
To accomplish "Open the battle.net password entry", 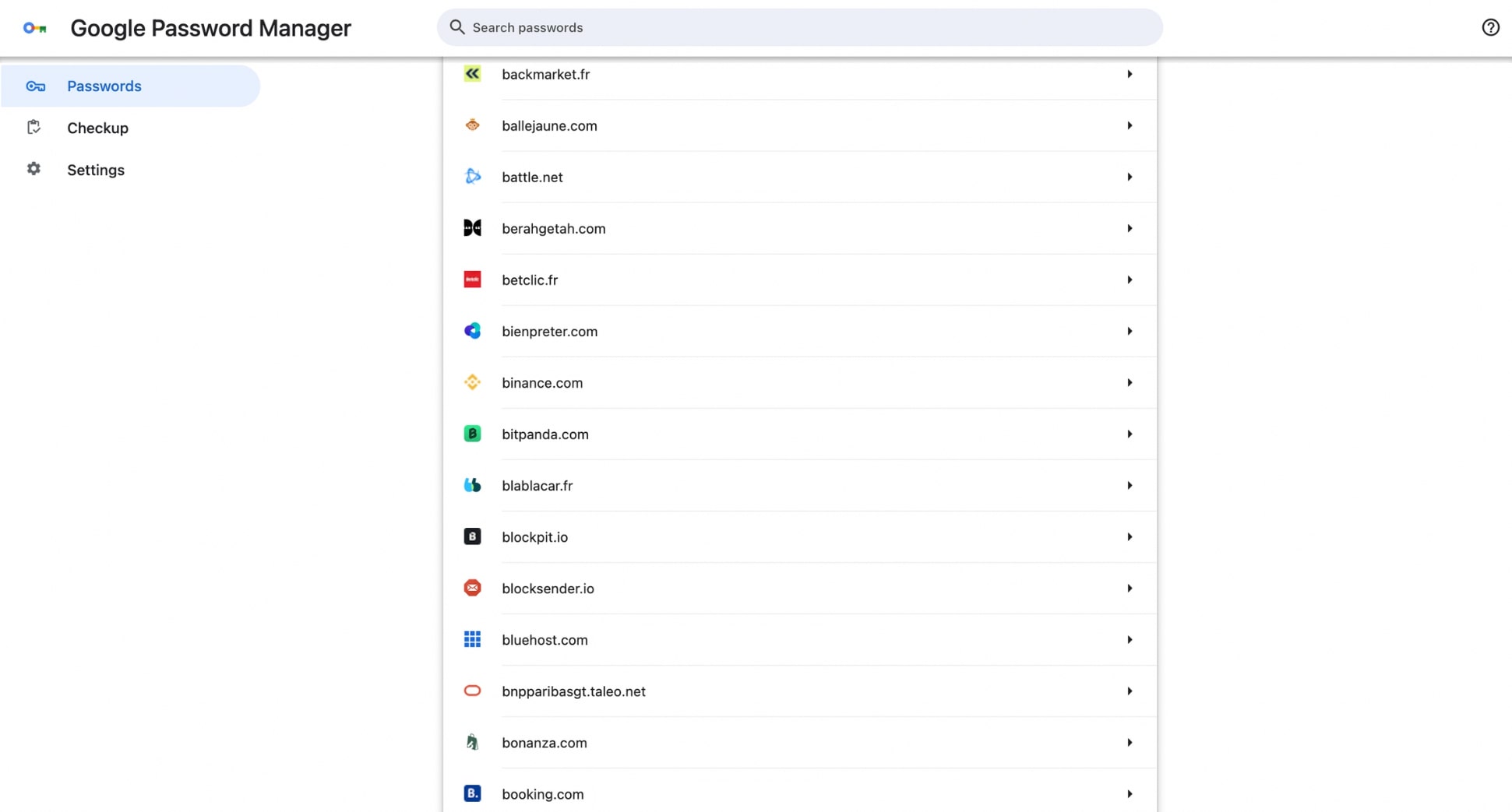I will [800, 177].
